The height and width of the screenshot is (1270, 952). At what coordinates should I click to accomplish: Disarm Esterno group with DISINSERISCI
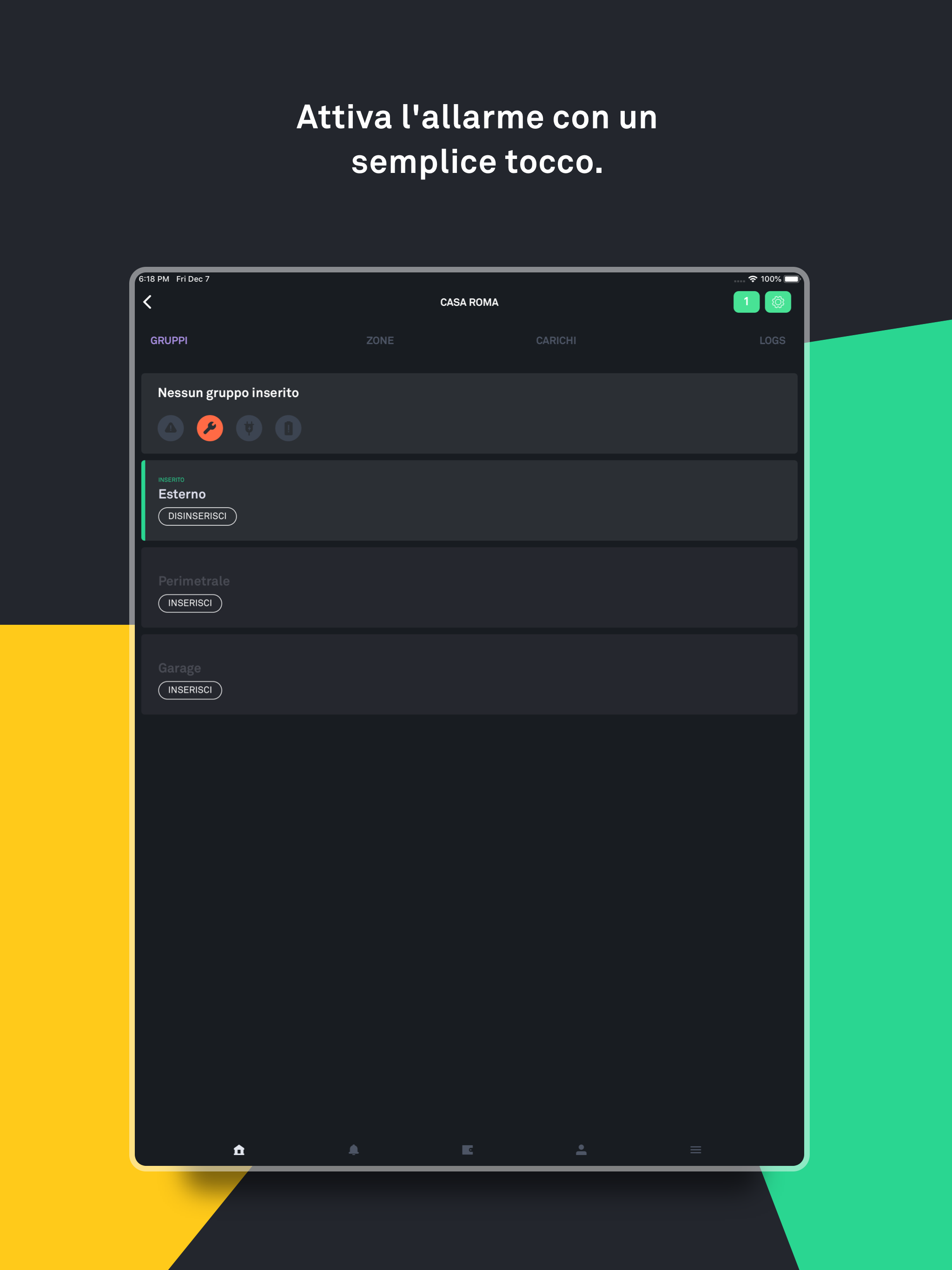click(197, 516)
